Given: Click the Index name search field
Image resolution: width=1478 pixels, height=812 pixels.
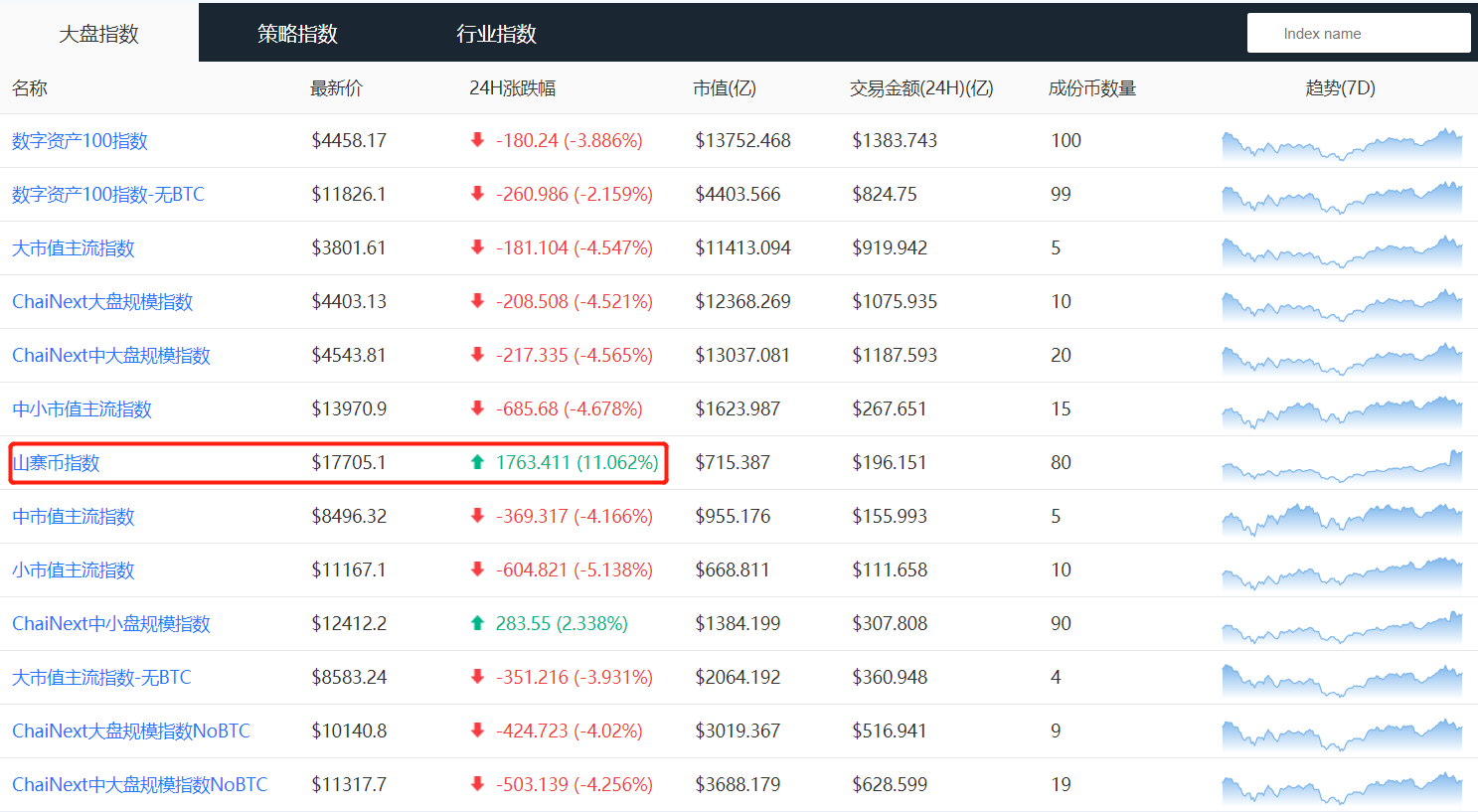Looking at the screenshot, I should (1358, 34).
